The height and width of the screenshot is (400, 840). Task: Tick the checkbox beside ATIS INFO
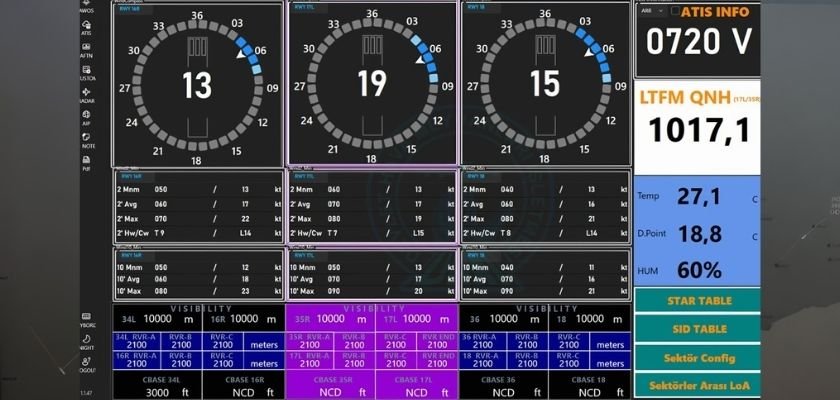(x=674, y=13)
